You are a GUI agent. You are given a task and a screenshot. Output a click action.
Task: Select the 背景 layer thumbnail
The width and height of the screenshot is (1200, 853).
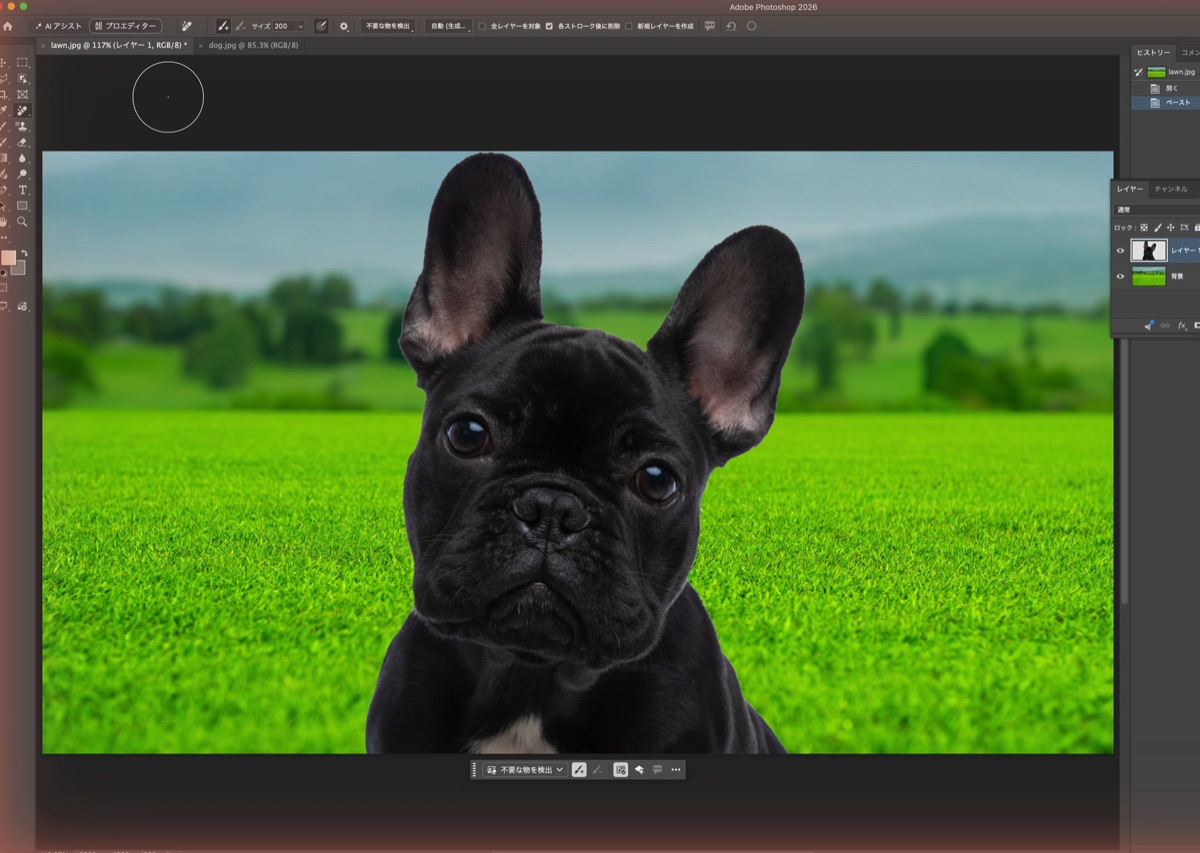[x=1149, y=276]
